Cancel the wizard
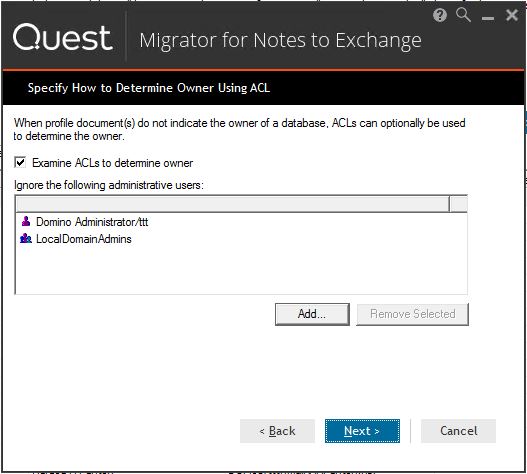The height and width of the screenshot is (474, 527). pos(458,431)
